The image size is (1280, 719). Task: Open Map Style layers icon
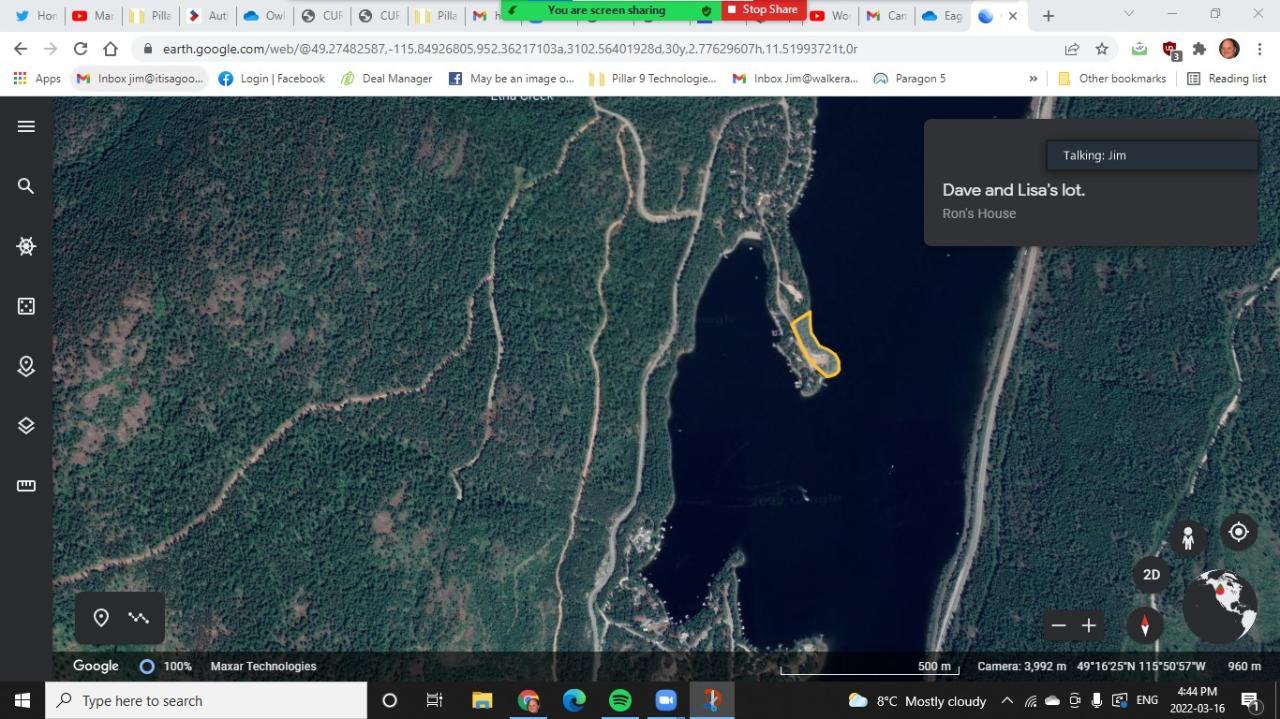tap(26, 426)
